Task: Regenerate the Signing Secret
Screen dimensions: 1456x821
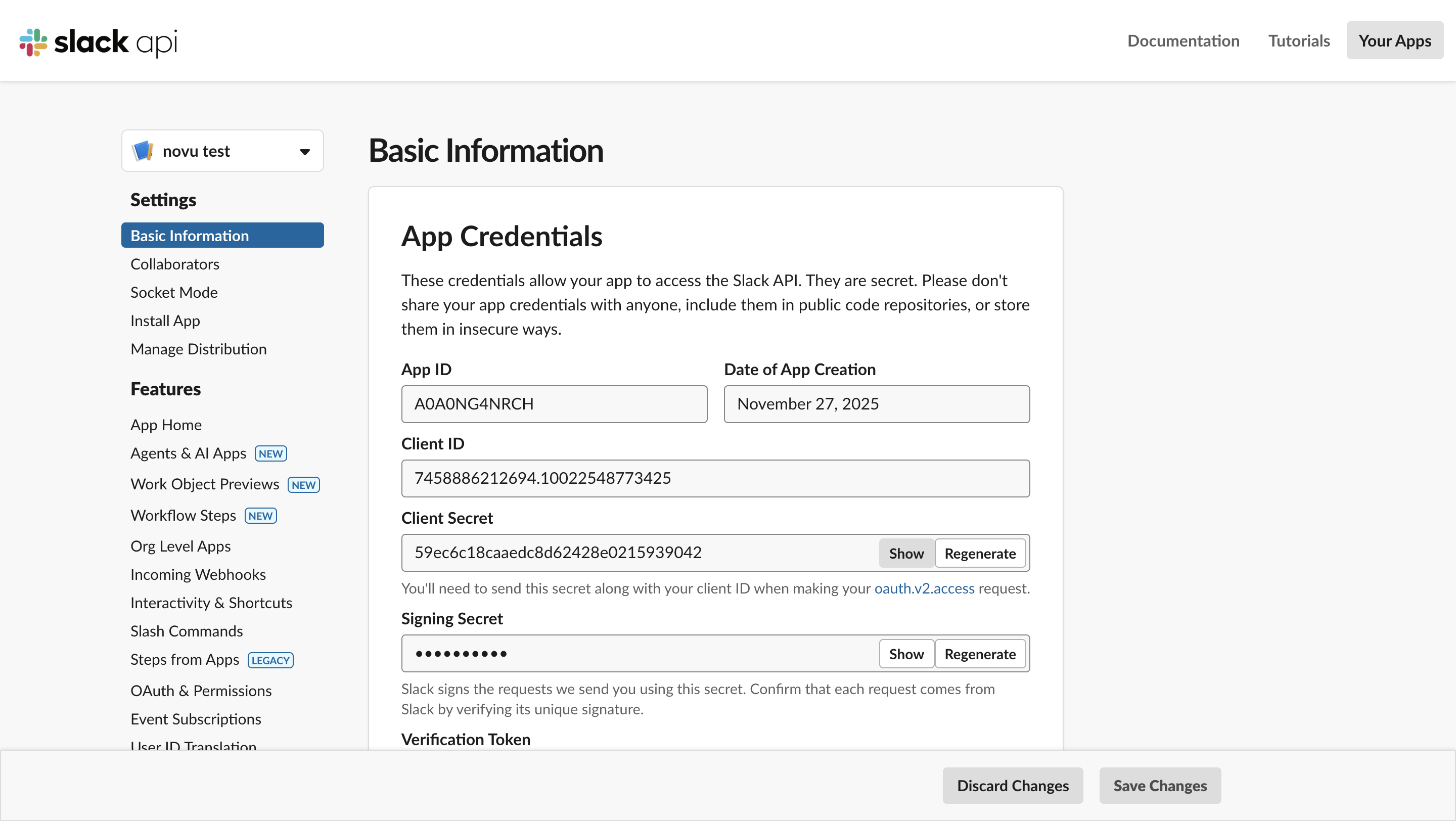Action: [980, 654]
